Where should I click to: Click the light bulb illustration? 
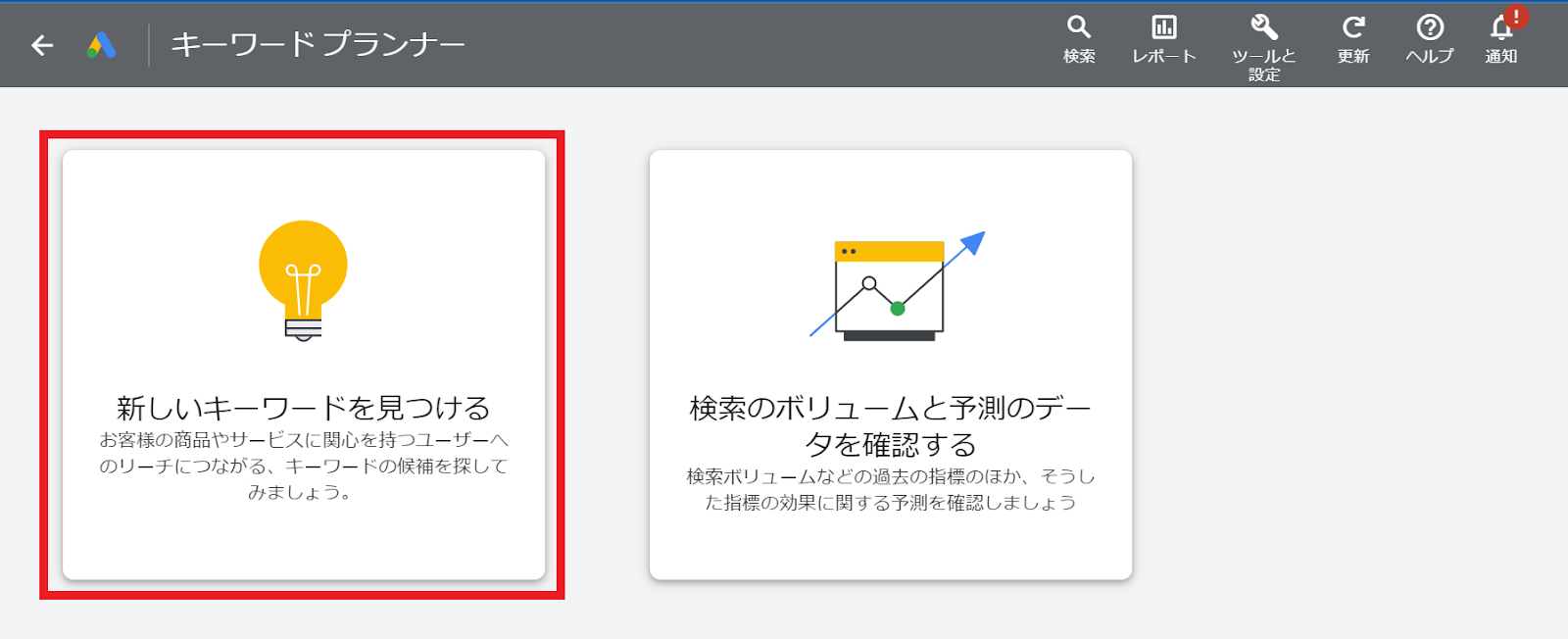coord(303,281)
